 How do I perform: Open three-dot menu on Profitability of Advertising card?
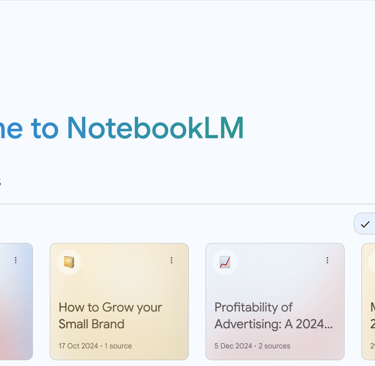tap(327, 260)
